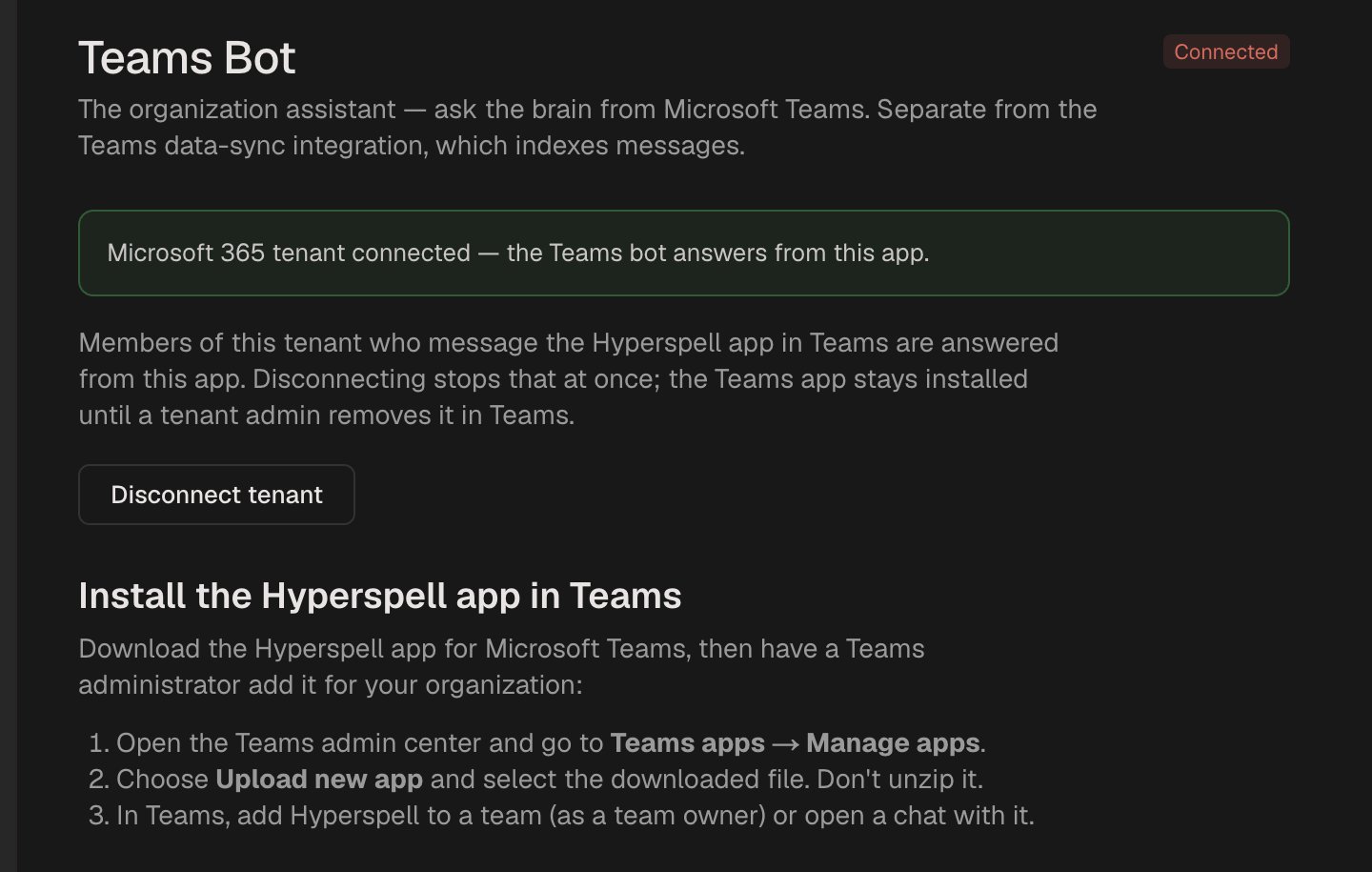
Task: Select the step 3 line about adding Hyperspell to a team
Action: (x=575, y=815)
